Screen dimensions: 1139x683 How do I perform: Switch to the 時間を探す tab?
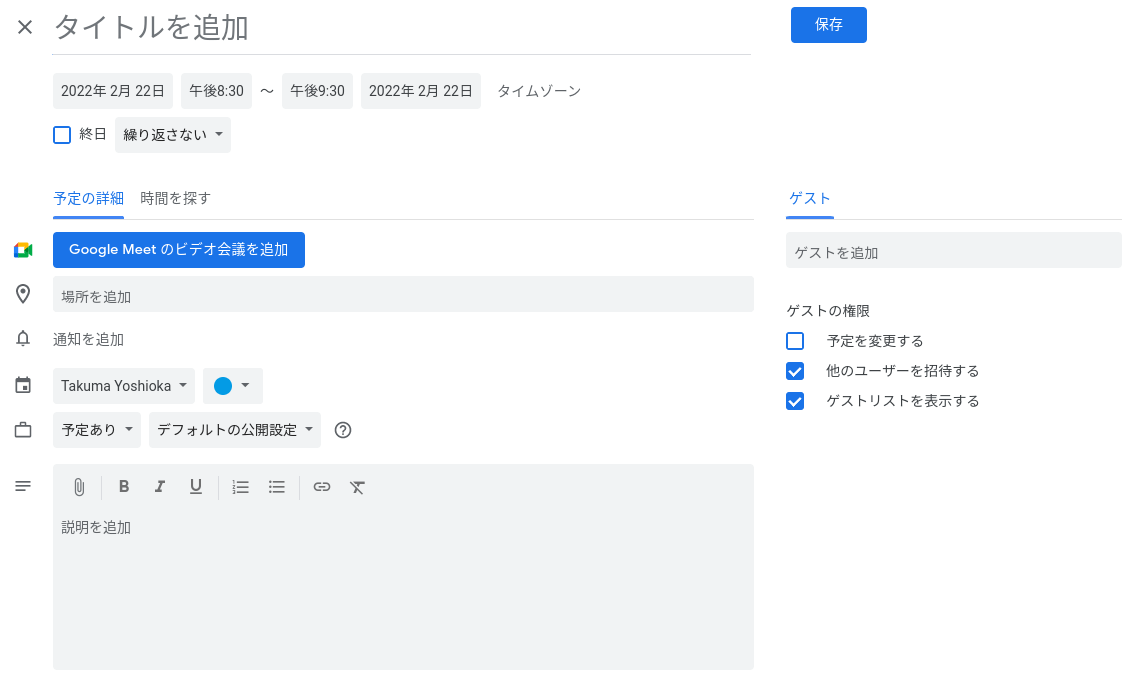point(176,198)
